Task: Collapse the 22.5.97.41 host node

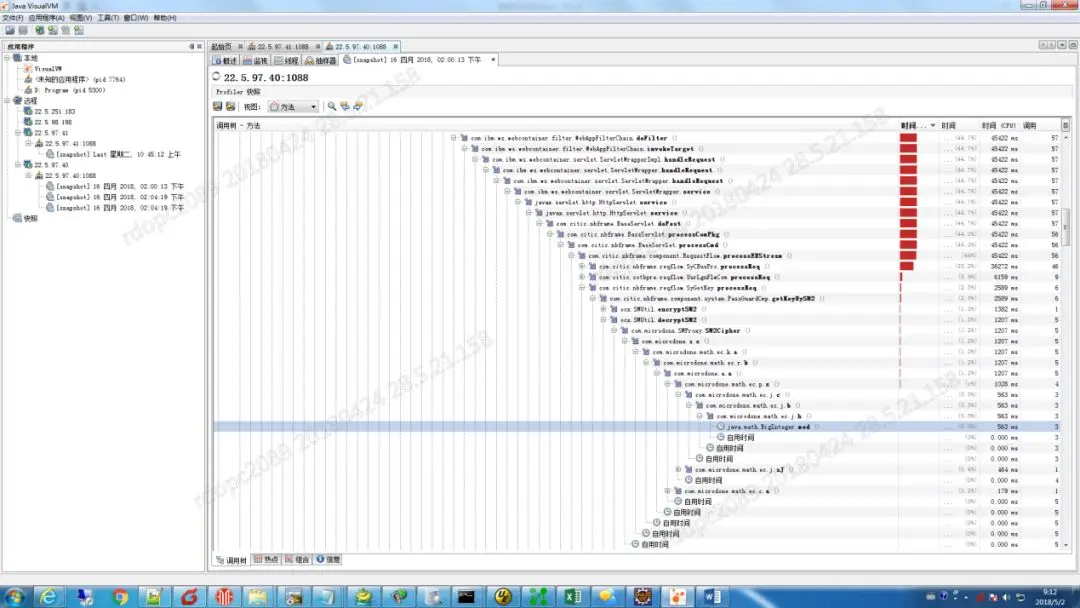Action: point(18,133)
